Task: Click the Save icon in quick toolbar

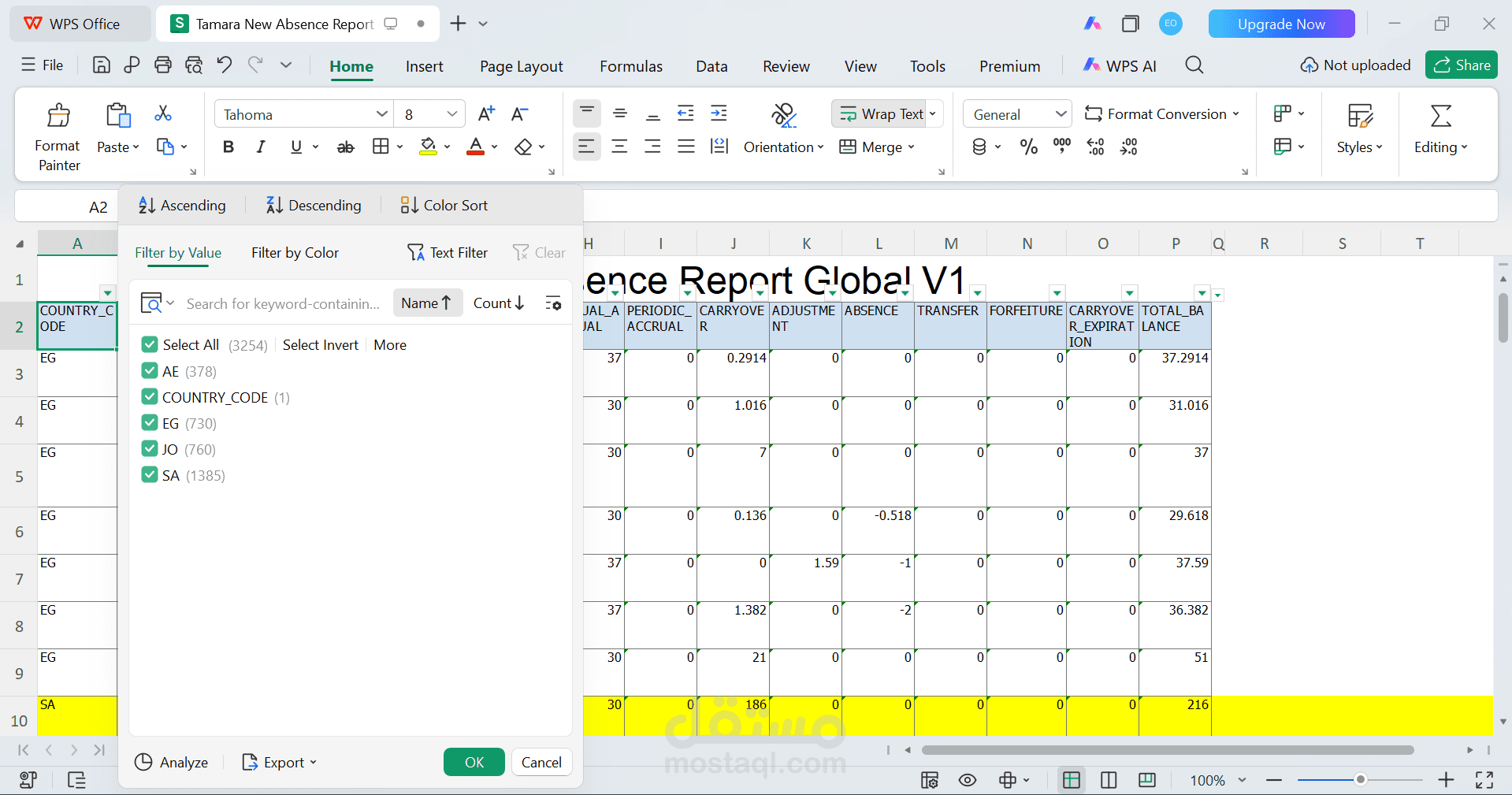Action: pos(102,65)
